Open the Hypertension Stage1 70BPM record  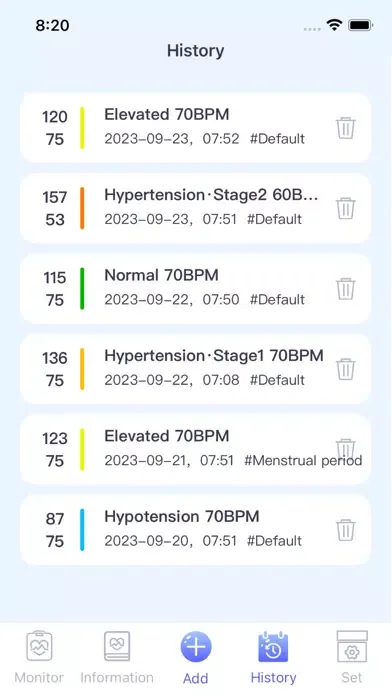(195, 369)
